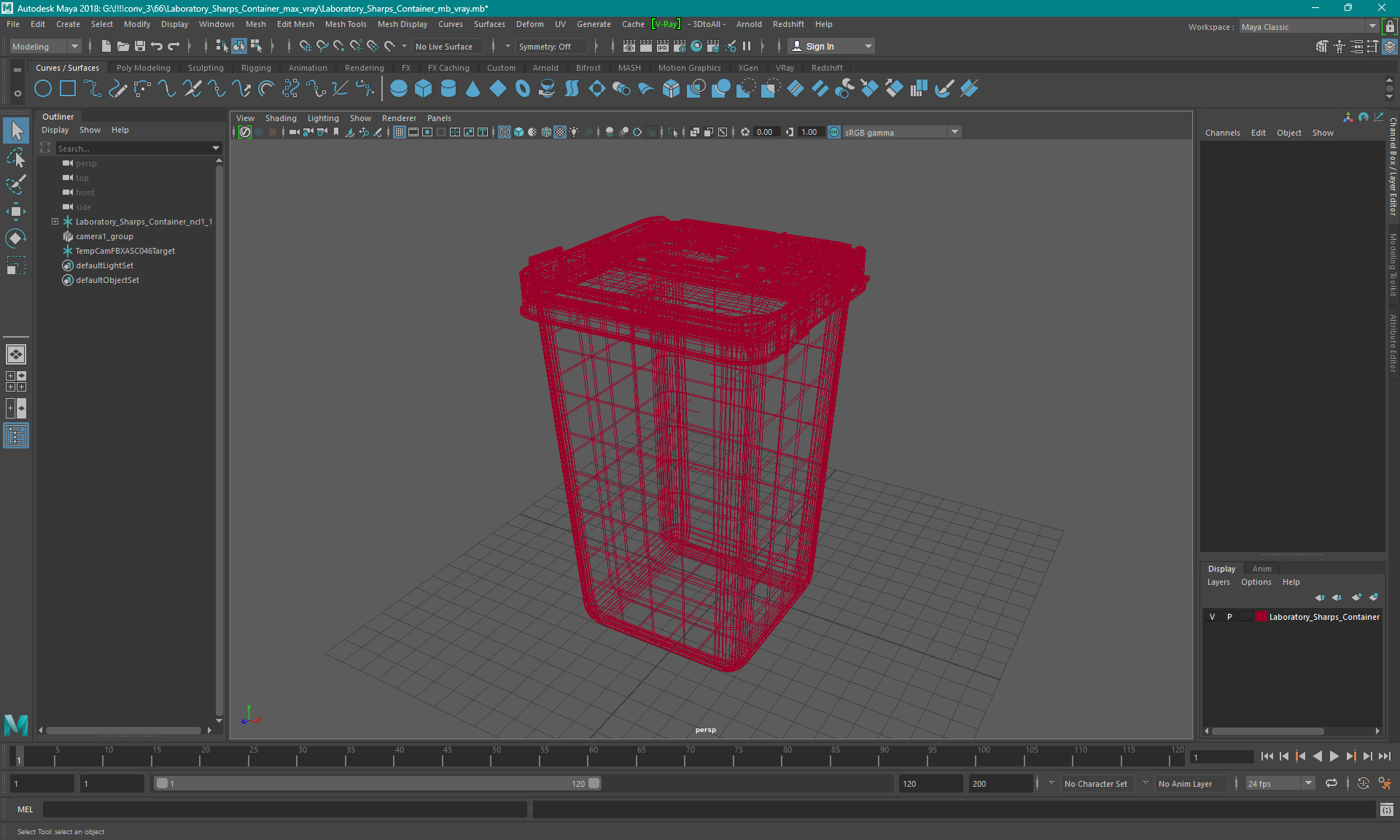Toggle P property checkbox in layers
1400x840 pixels.
tap(1229, 616)
